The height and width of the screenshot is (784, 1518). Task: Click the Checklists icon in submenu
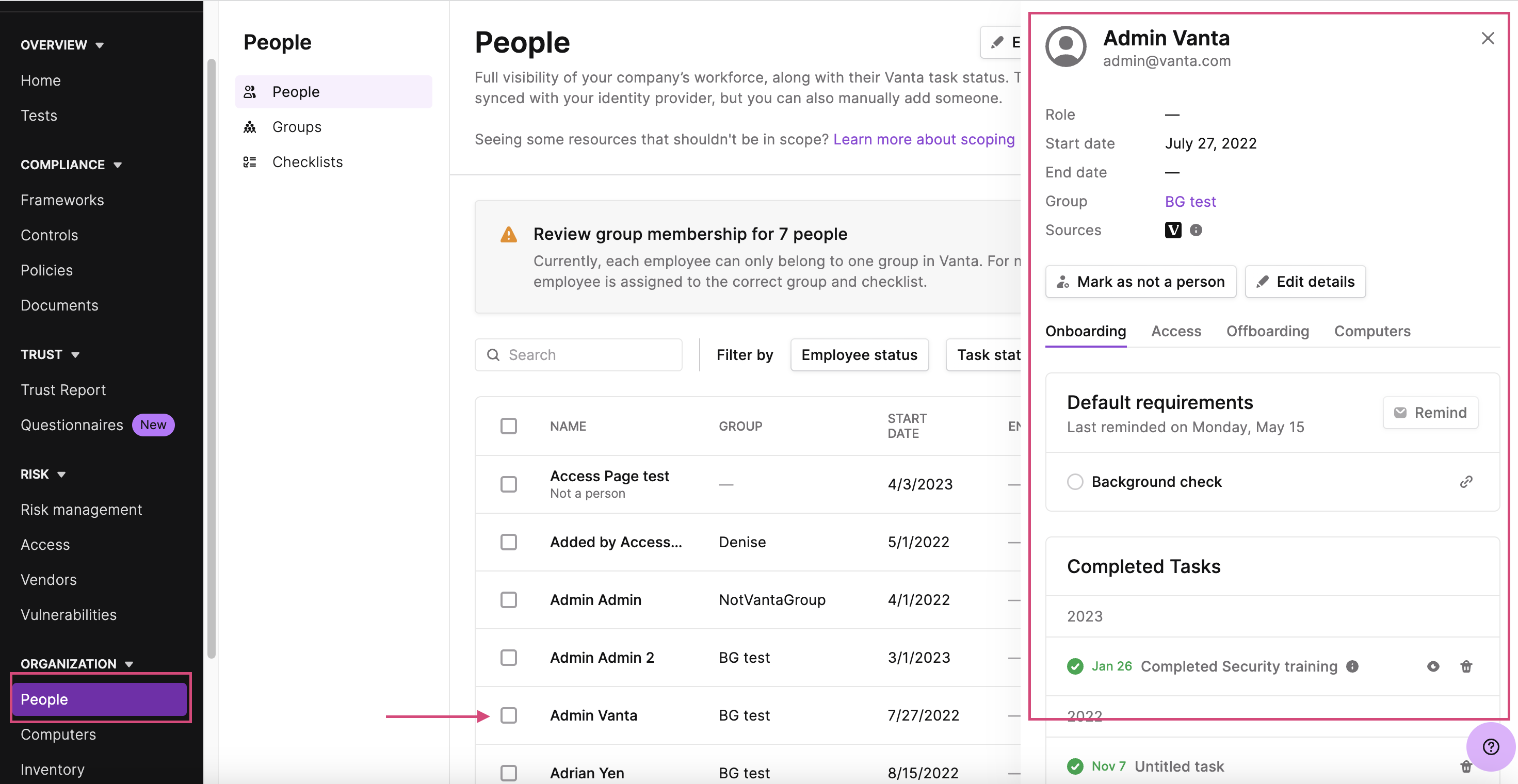250,162
